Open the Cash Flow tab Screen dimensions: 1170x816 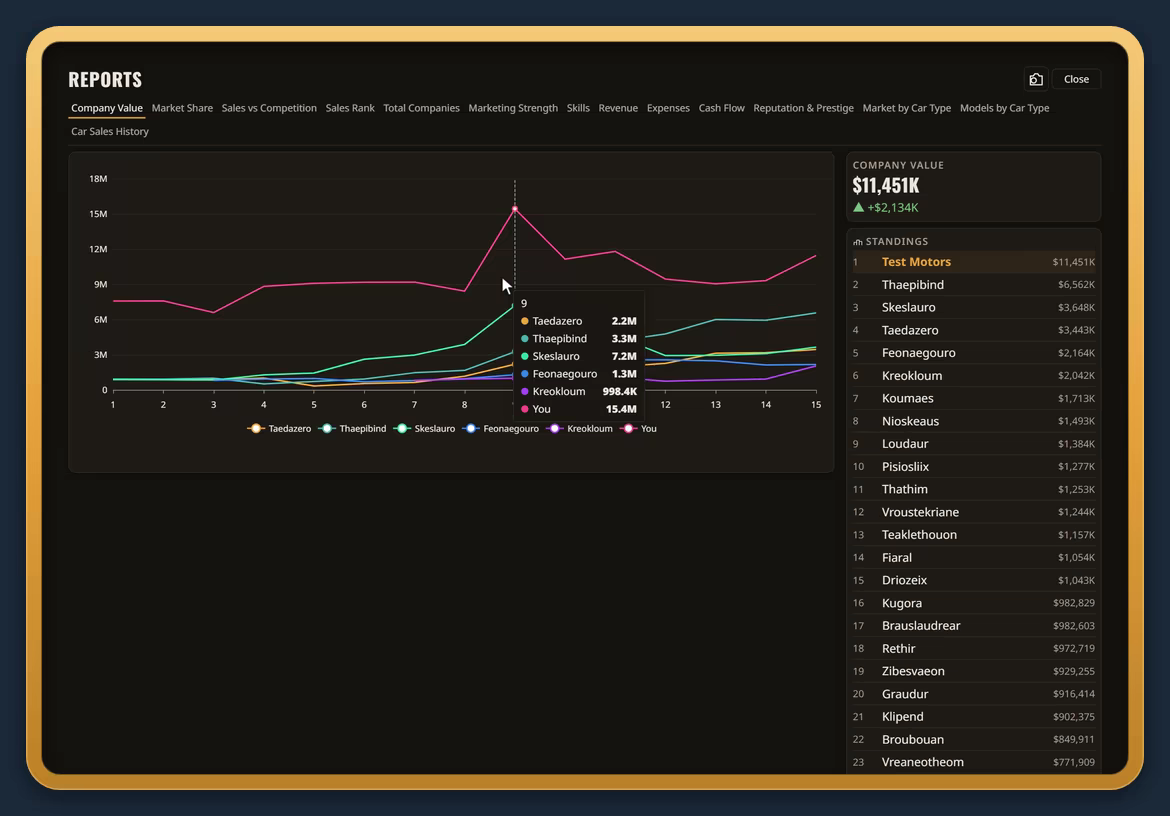coord(721,108)
